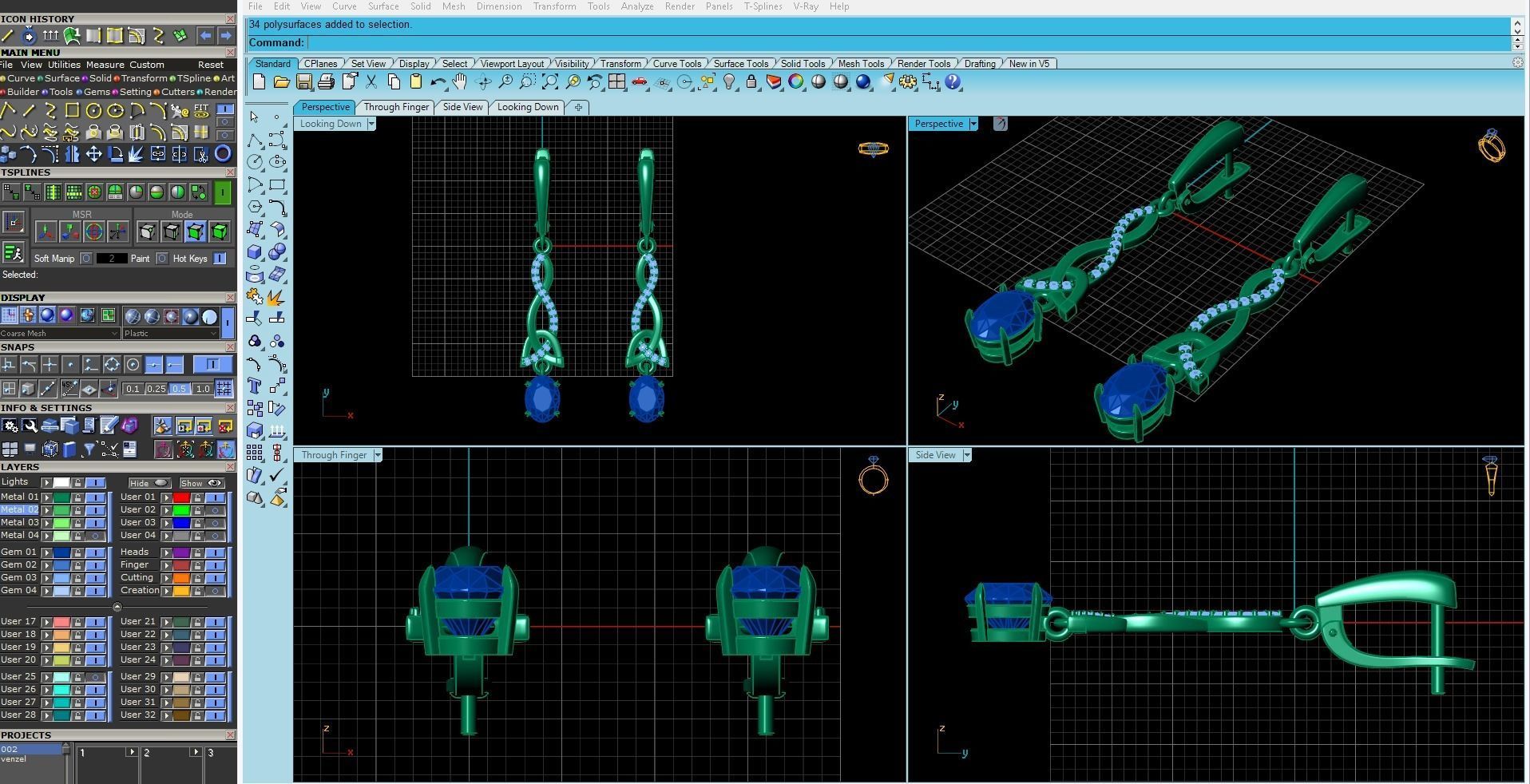Screen dimensions: 1530x784
Task: Click the back arrow in Icon History
Action: tap(205, 35)
